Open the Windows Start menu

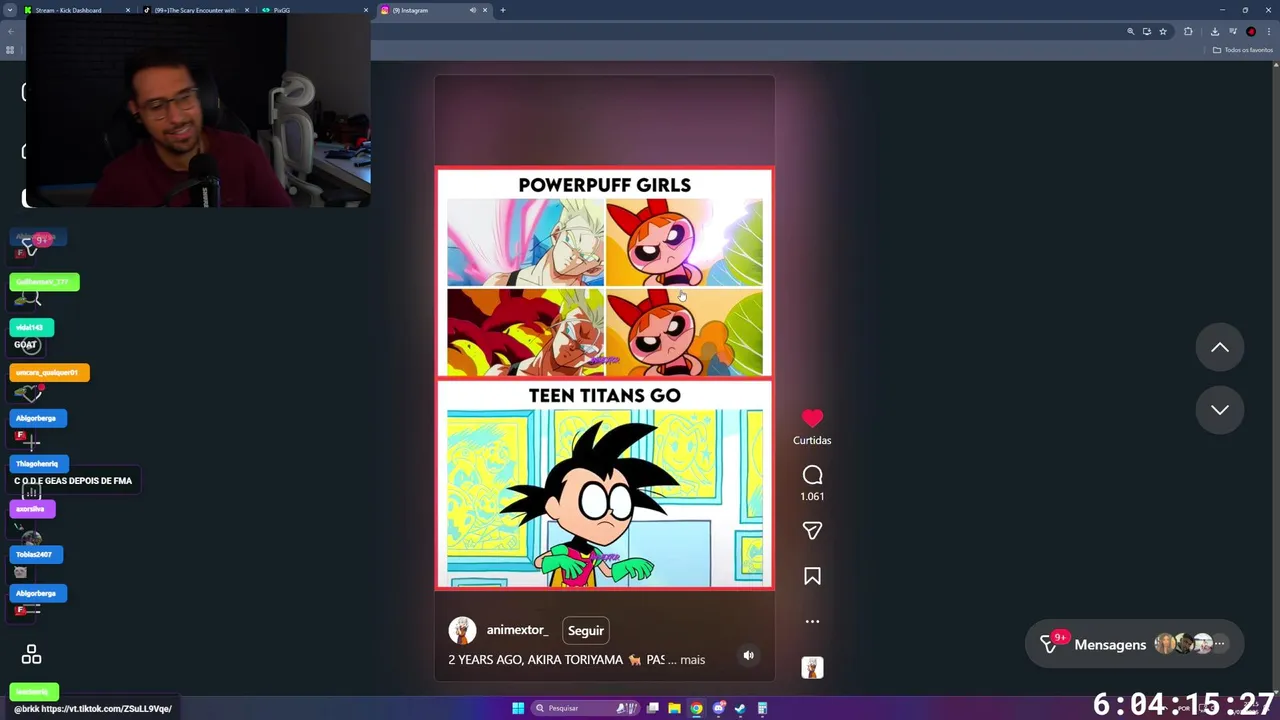point(518,708)
